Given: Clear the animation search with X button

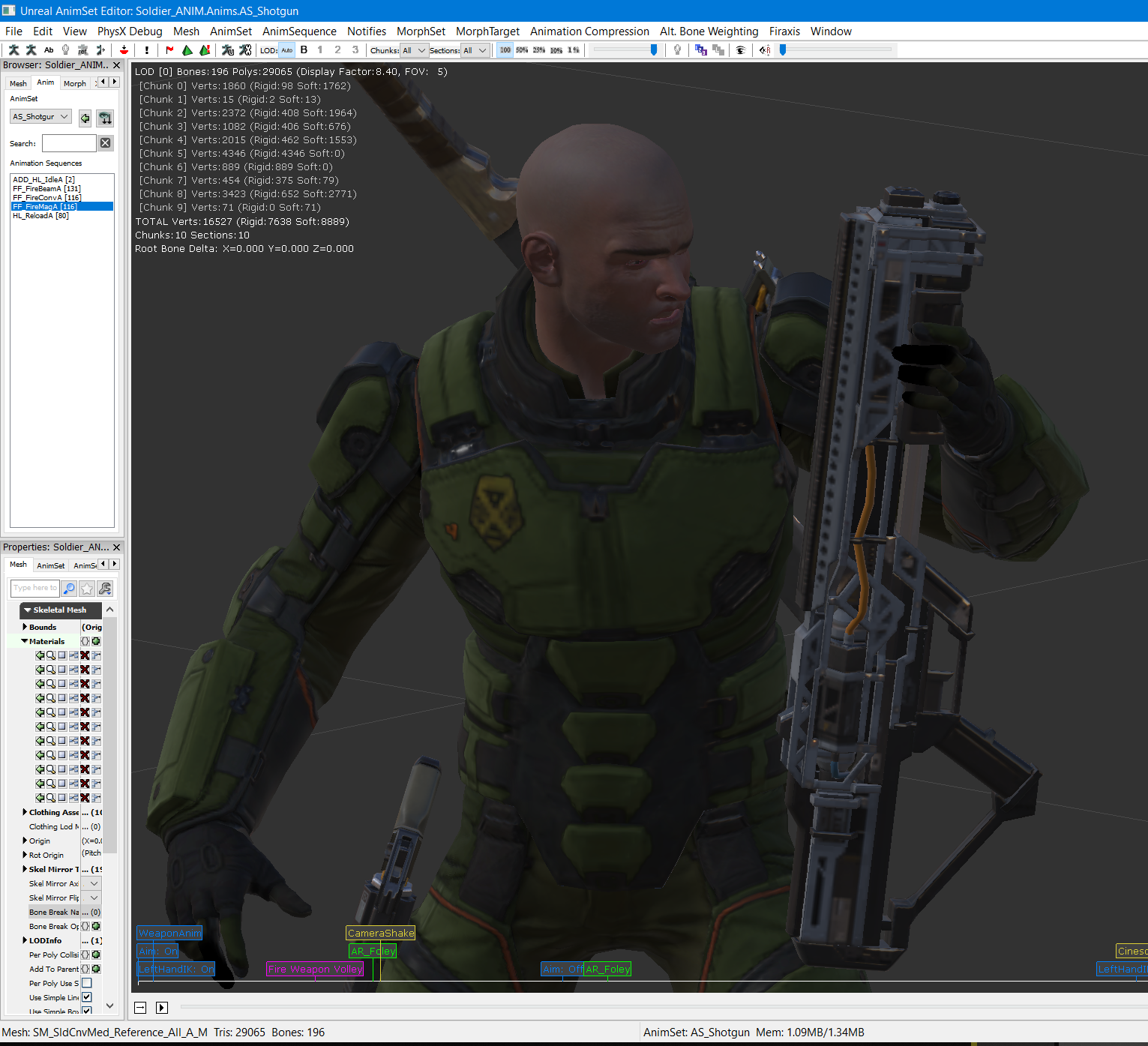Looking at the screenshot, I should click(x=106, y=143).
